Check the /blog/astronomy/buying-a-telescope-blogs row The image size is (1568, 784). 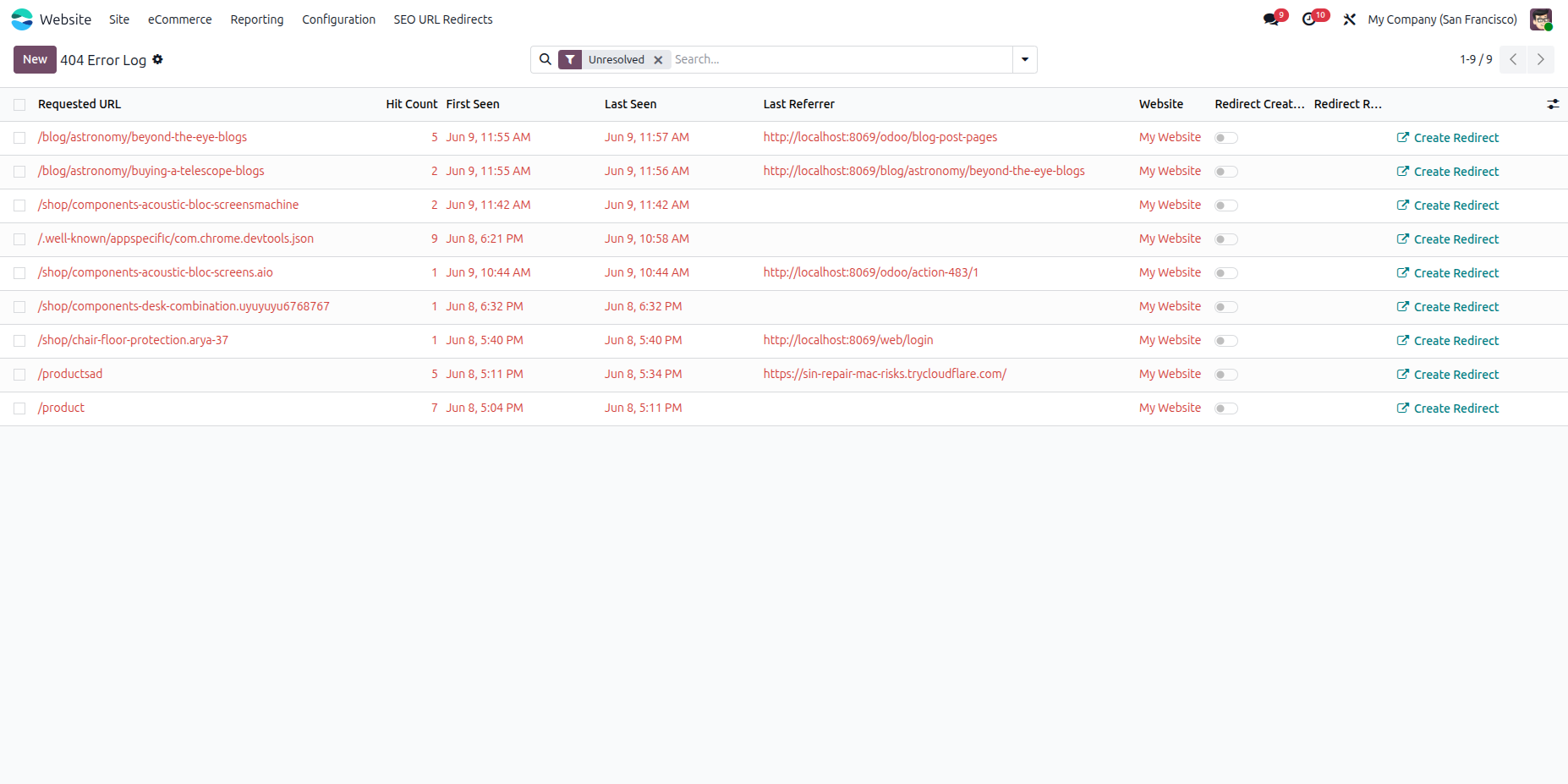(x=19, y=172)
